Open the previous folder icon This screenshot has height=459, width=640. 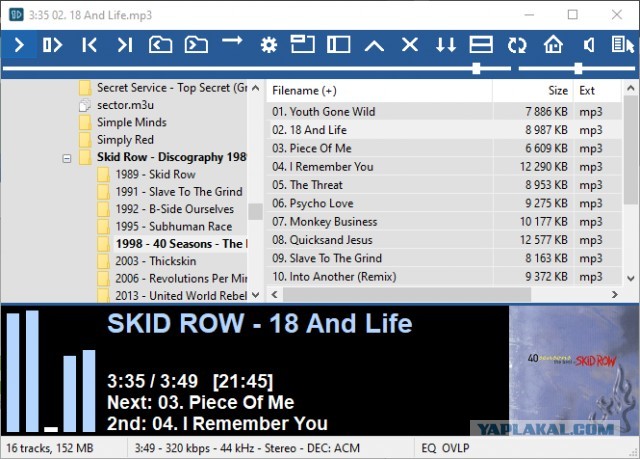(160, 44)
